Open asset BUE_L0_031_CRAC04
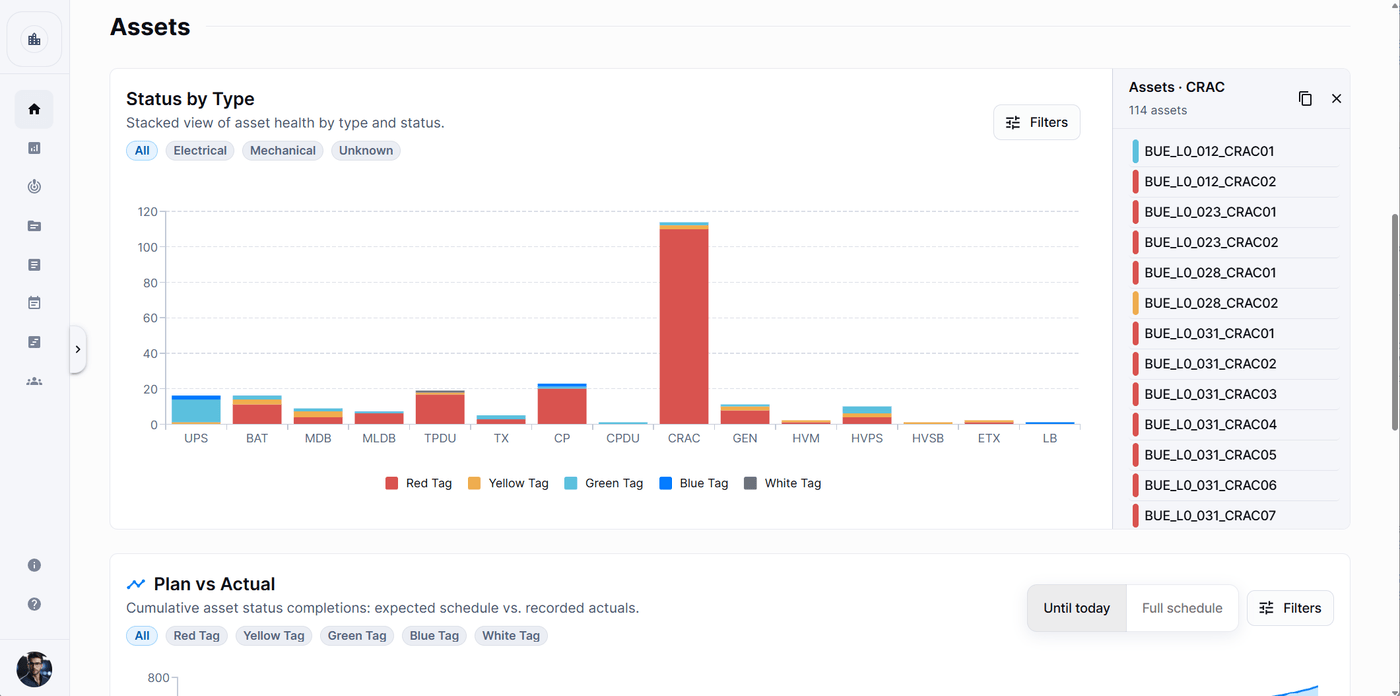Viewport: 1400px width, 696px height. 1234,425
